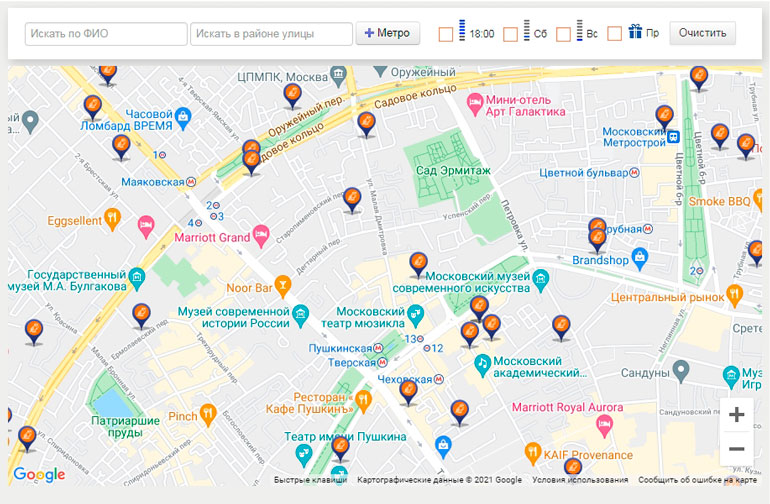Open 'Условия использования' link
Viewport: 770px width, 504px height.
(x=580, y=480)
